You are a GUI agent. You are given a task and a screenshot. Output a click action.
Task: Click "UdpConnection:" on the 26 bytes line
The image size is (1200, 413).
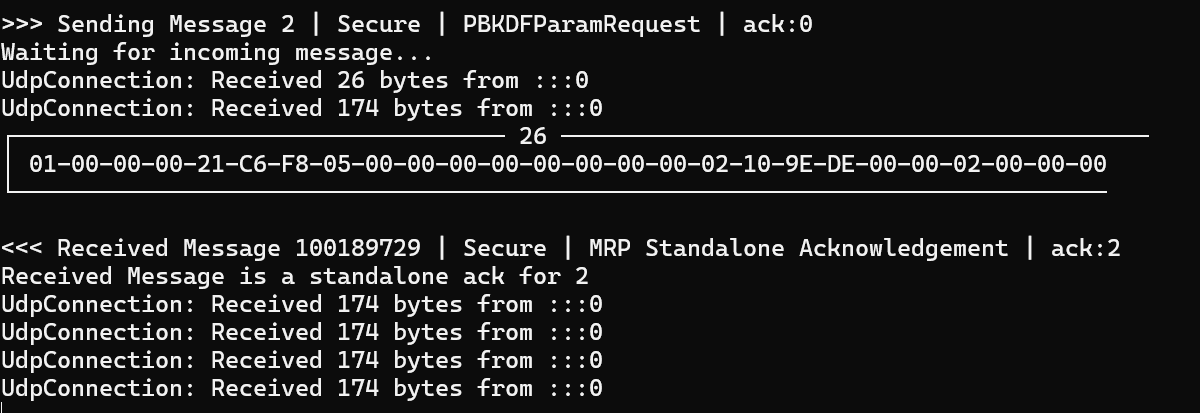tap(98, 80)
